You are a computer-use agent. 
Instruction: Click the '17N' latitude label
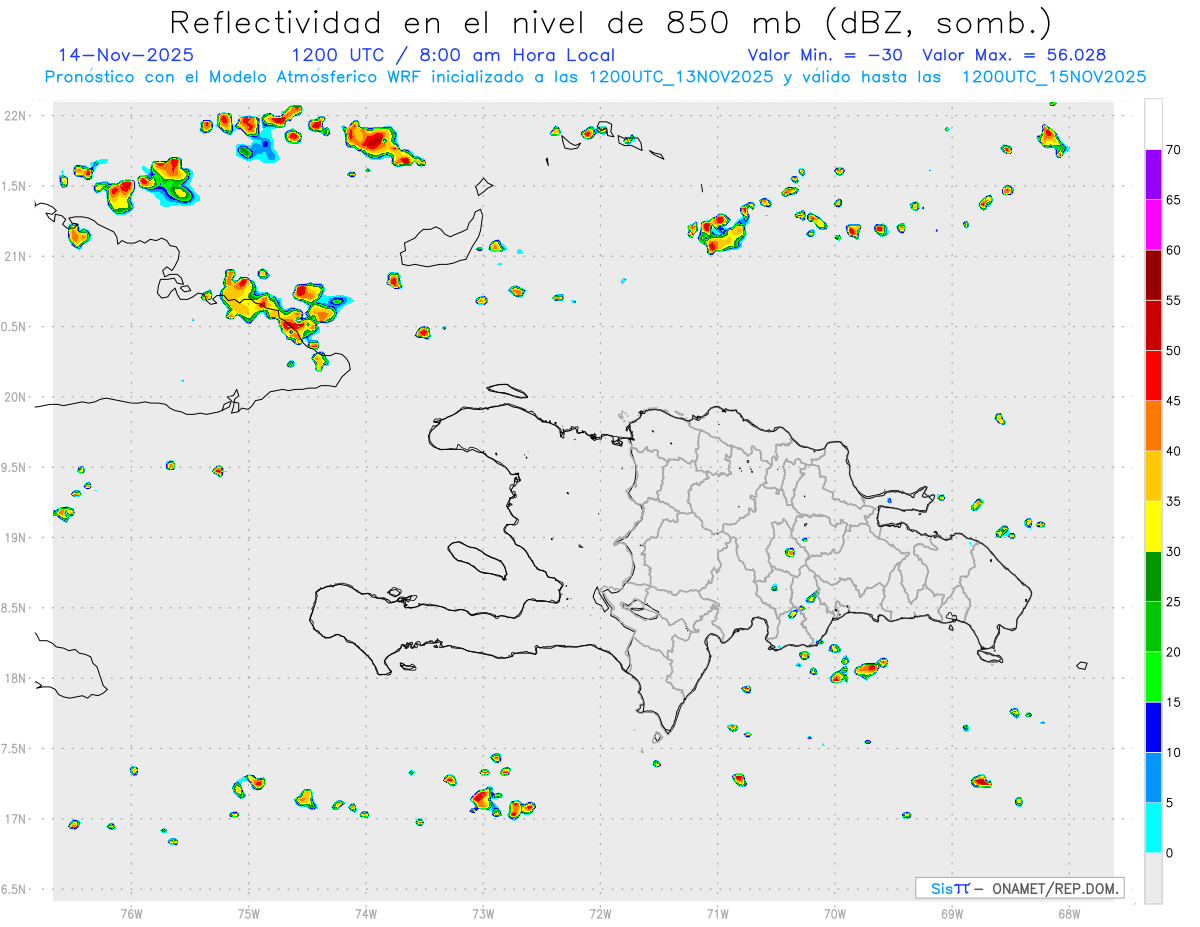(16, 819)
